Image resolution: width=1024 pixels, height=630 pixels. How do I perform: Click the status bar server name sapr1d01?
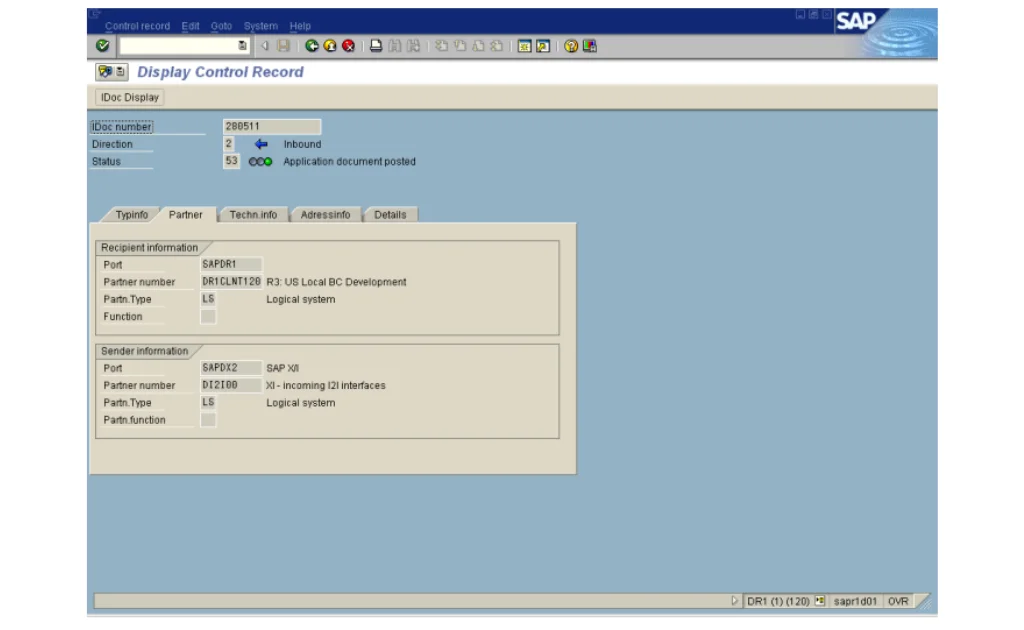(x=855, y=601)
